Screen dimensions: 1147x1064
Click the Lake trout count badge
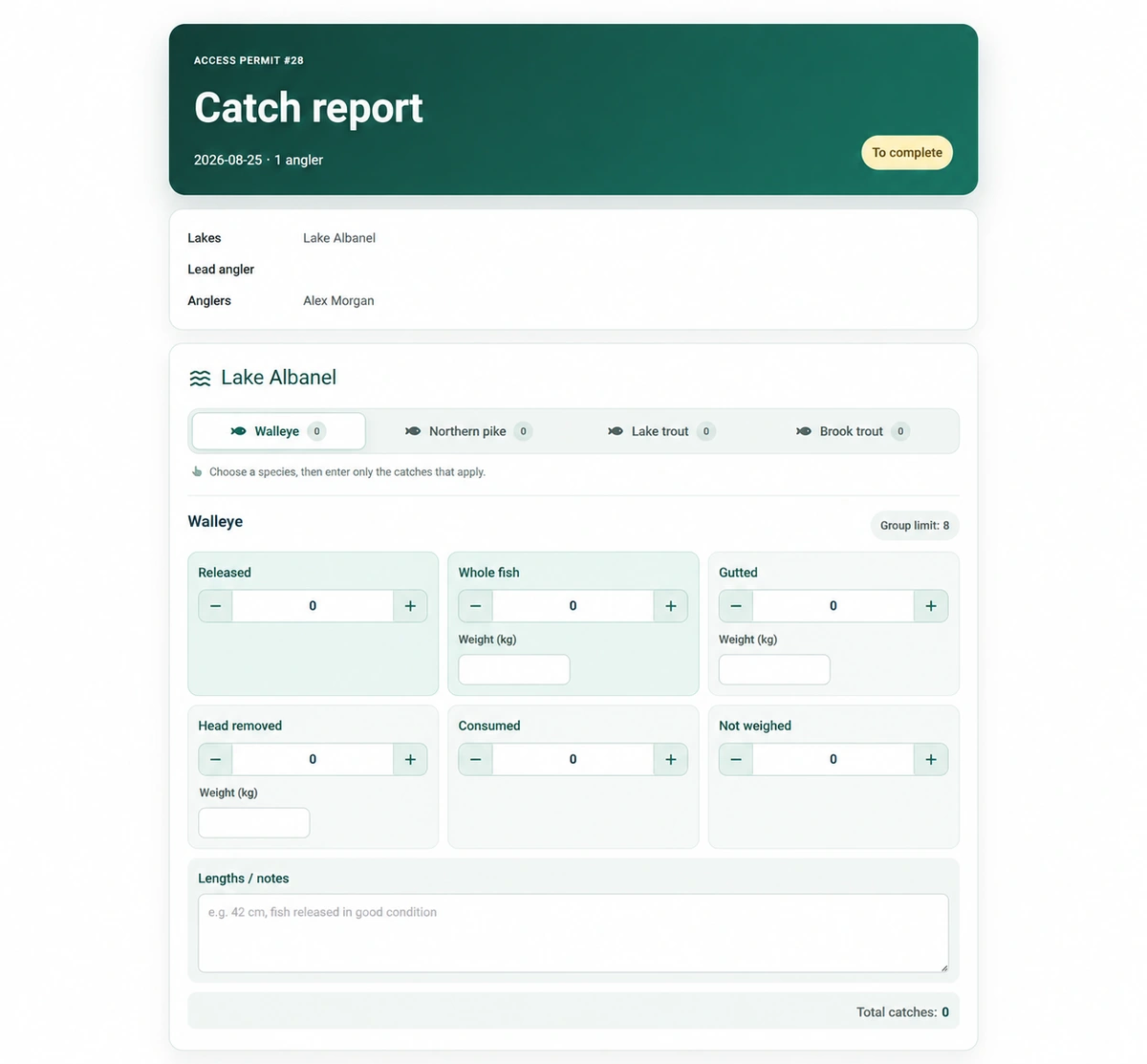click(706, 431)
